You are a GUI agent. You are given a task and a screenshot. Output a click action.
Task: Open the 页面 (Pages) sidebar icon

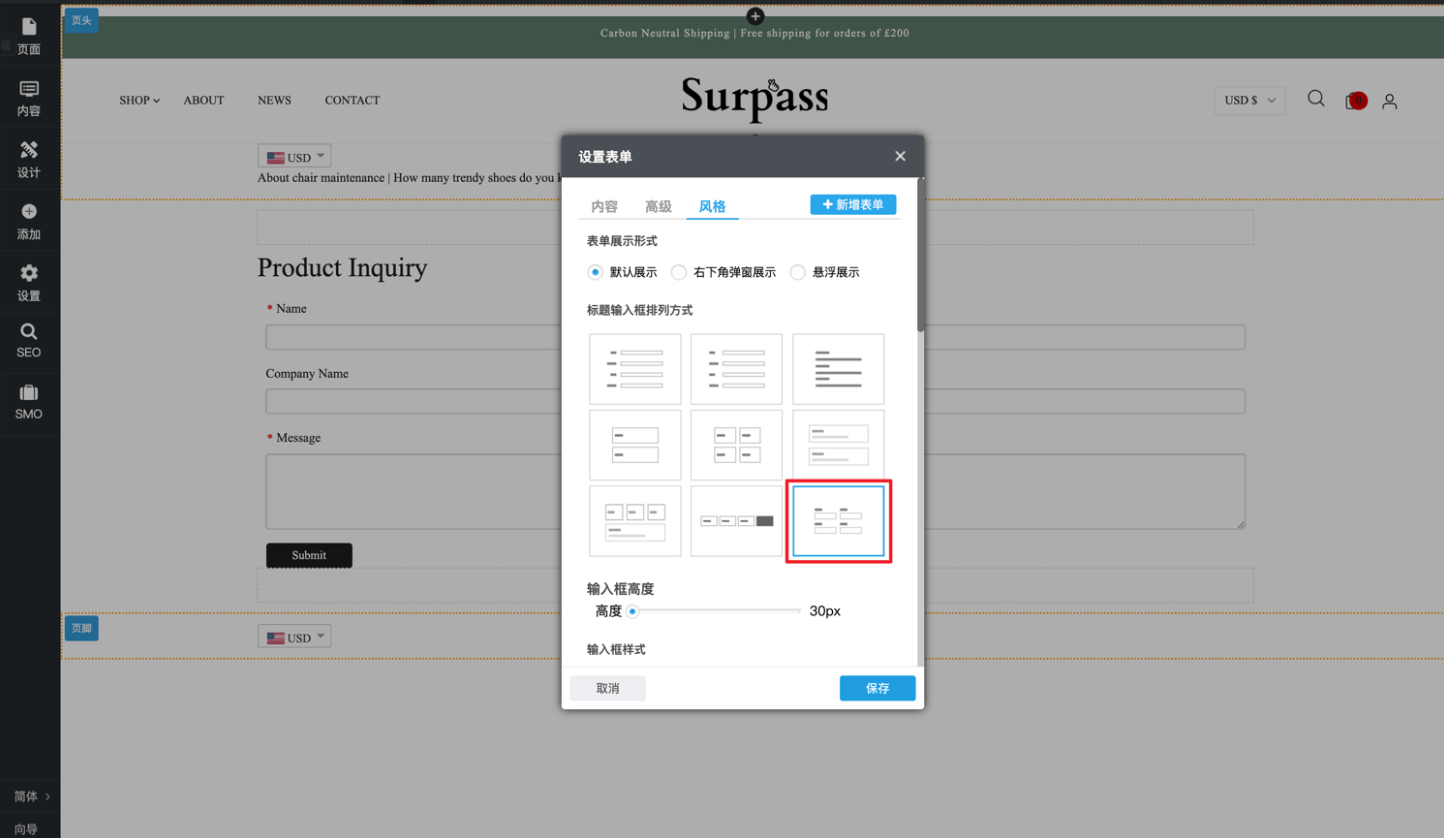tap(29, 36)
